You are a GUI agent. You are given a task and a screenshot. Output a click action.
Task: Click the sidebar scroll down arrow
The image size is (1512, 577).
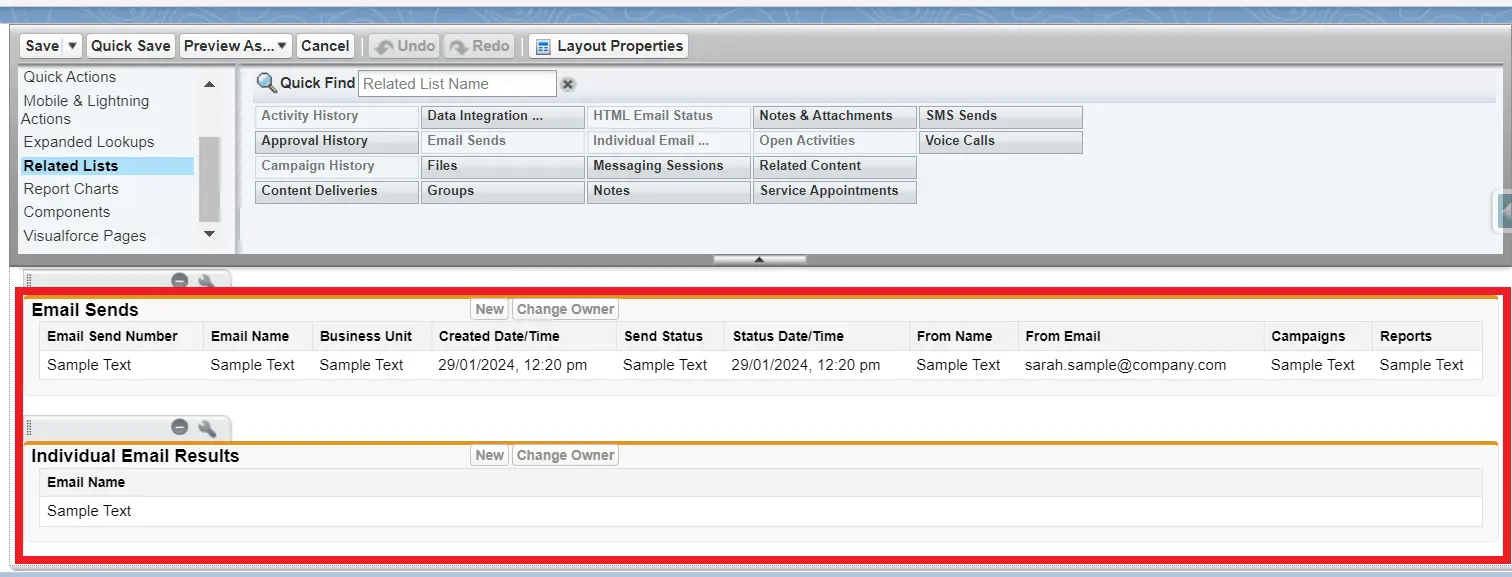point(209,234)
